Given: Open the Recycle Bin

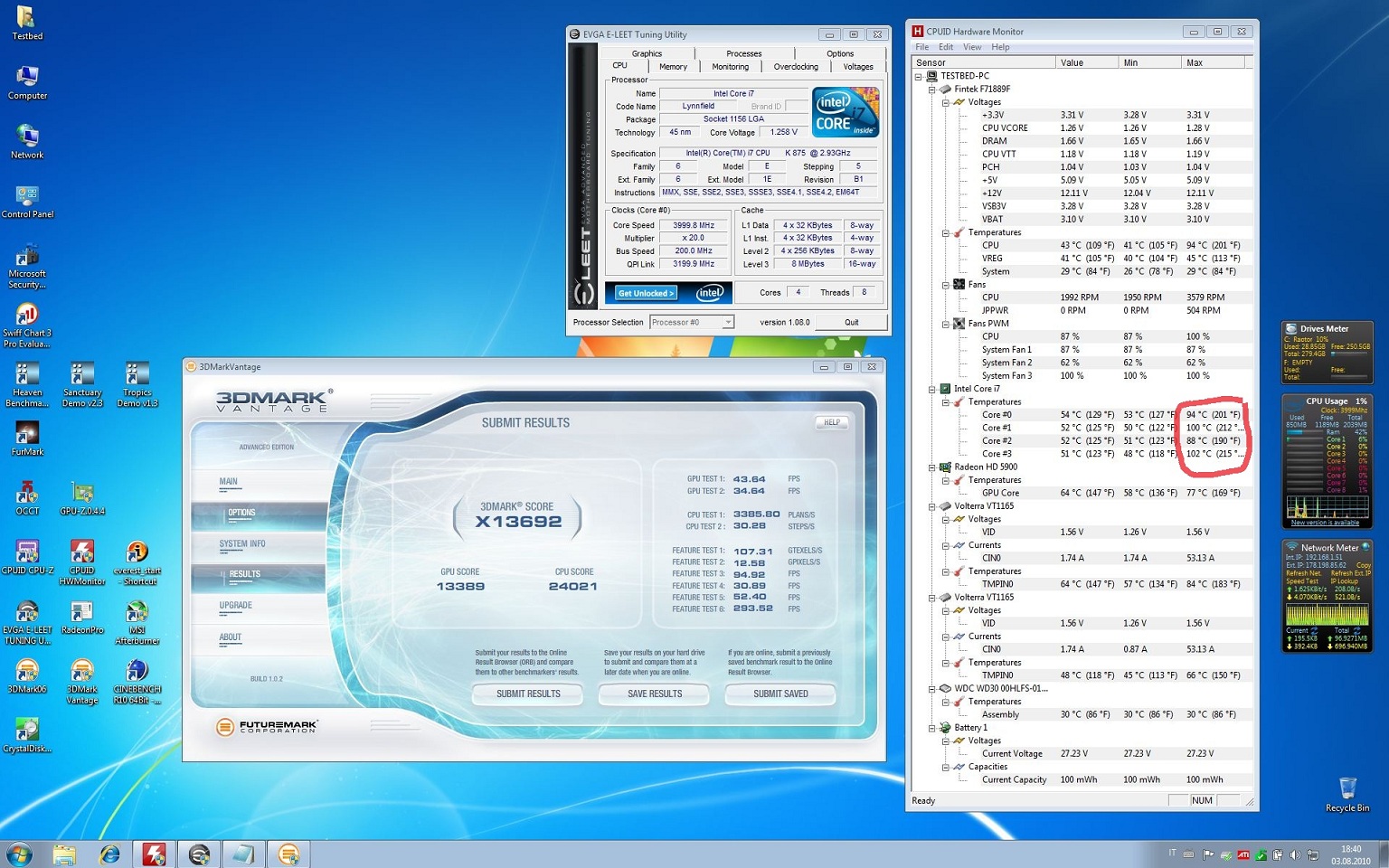Looking at the screenshot, I should (x=1347, y=794).
